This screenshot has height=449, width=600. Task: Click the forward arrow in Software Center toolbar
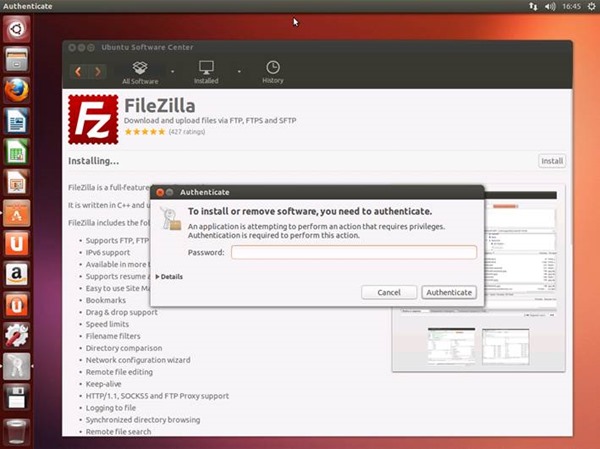[x=97, y=72]
